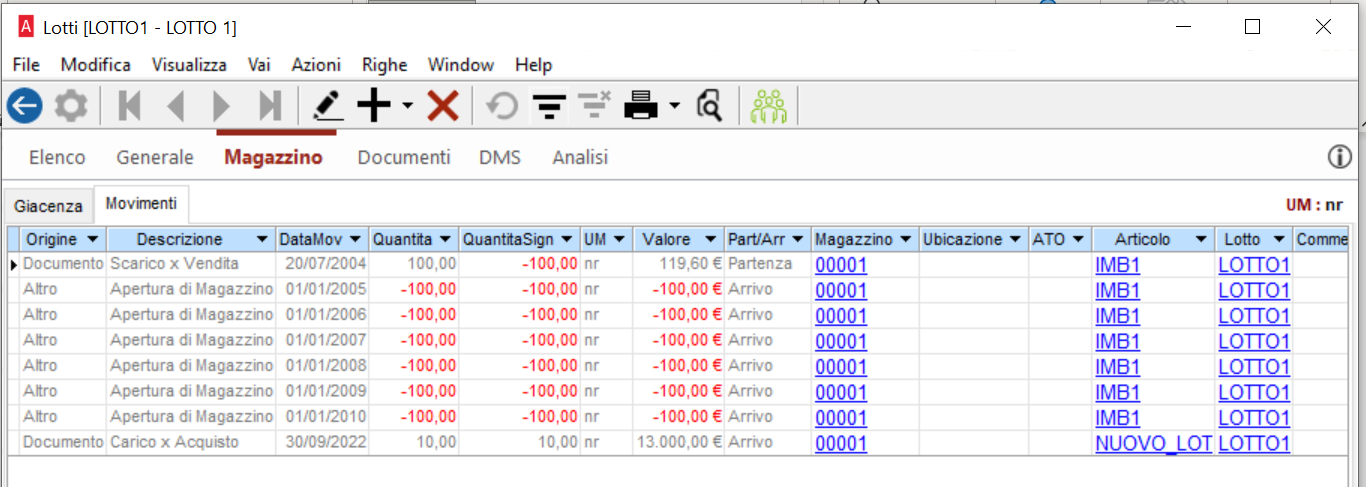Image resolution: width=1366 pixels, height=487 pixels.
Task: Open the 00001 link in first row
Action: [841, 265]
